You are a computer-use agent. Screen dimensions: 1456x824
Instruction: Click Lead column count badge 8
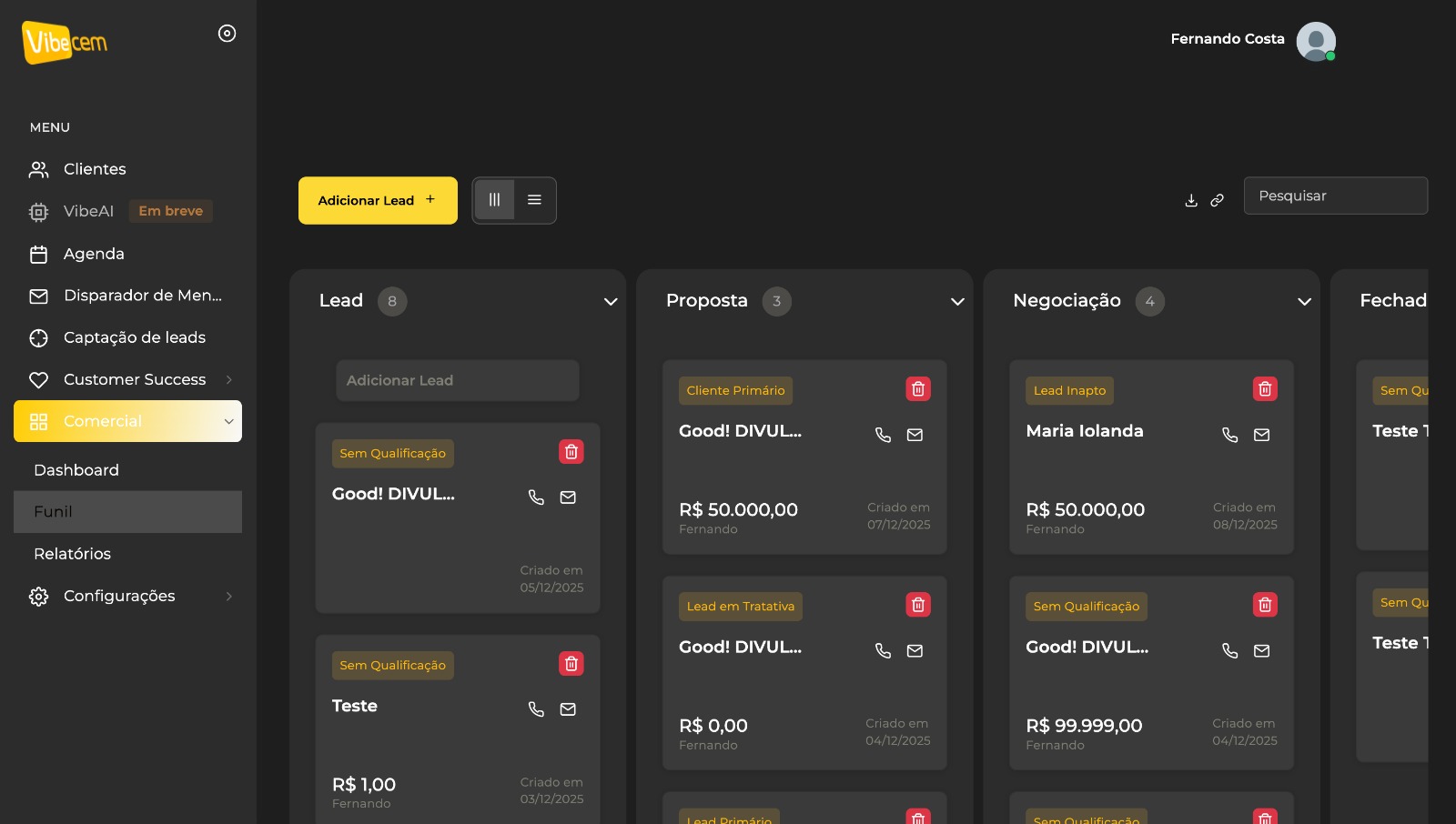click(392, 301)
